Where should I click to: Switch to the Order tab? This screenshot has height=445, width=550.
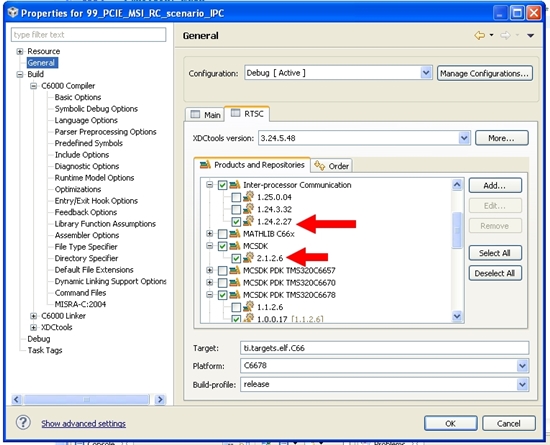click(x=331, y=166)
